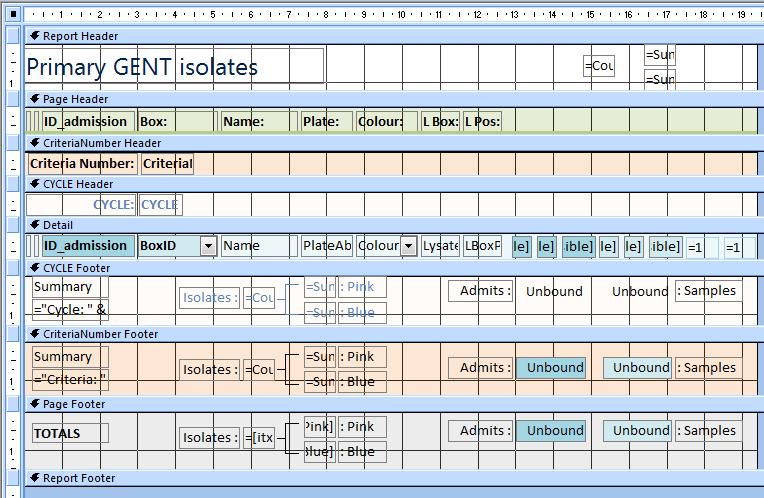
Task: Select the PlateAb text box in Detail
Action: pos(326,246)
